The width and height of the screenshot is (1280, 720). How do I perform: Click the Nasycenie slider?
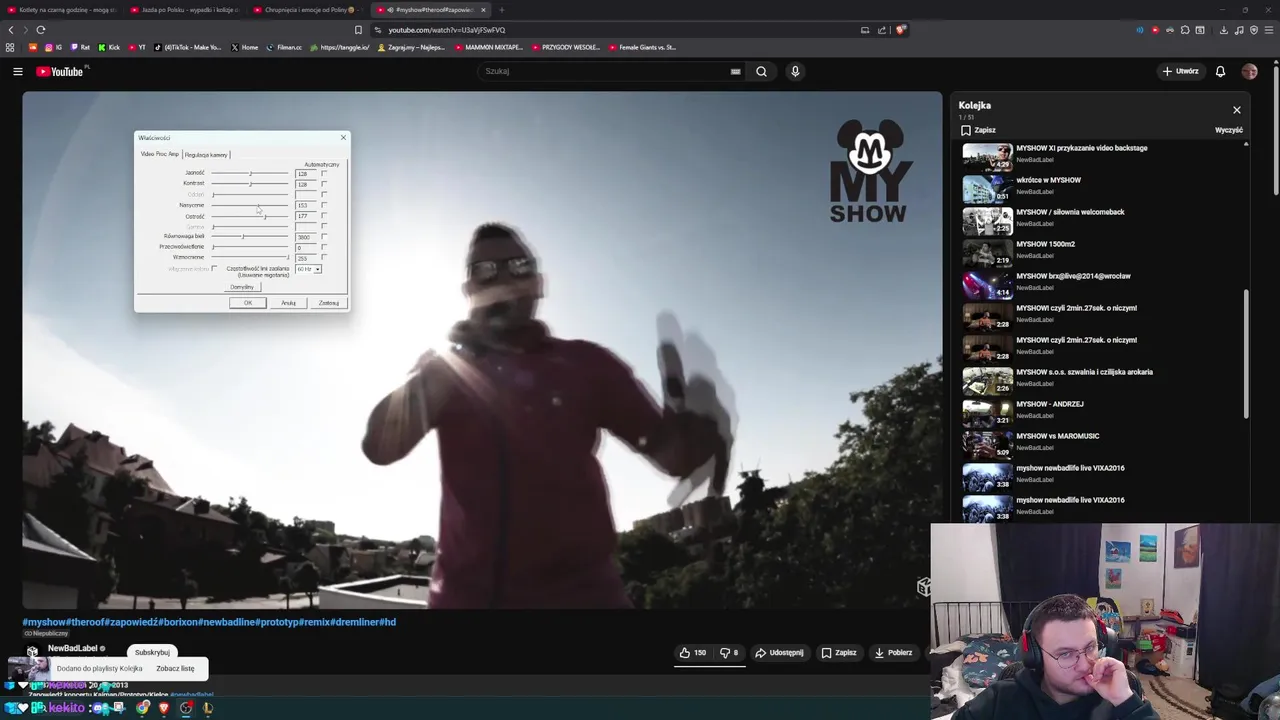(250, 205)
